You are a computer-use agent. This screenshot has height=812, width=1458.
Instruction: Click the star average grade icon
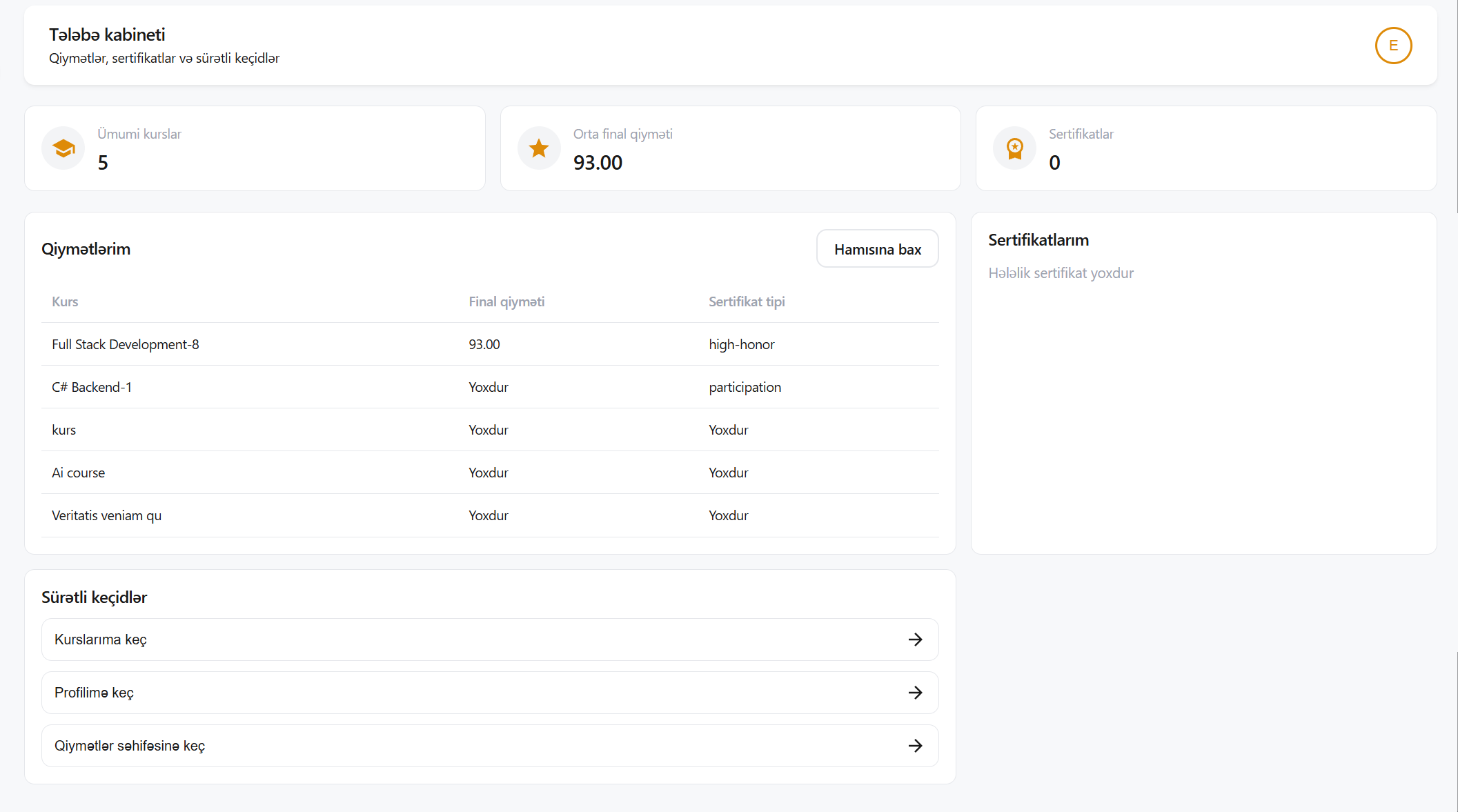pyautogui.click(x=539, y=148)
